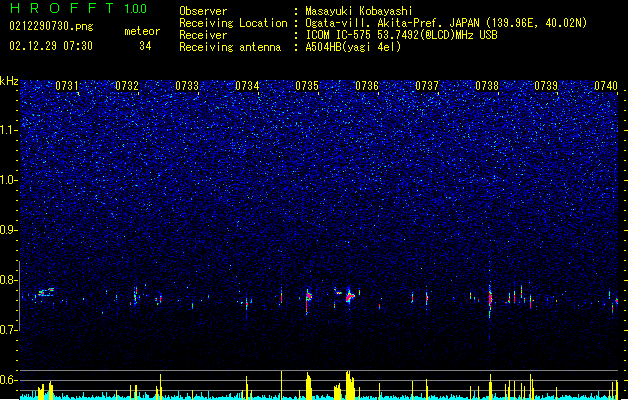Click the 0.8 kHz axis label
The image size is (629, 400).
click(x=9, y=280)
